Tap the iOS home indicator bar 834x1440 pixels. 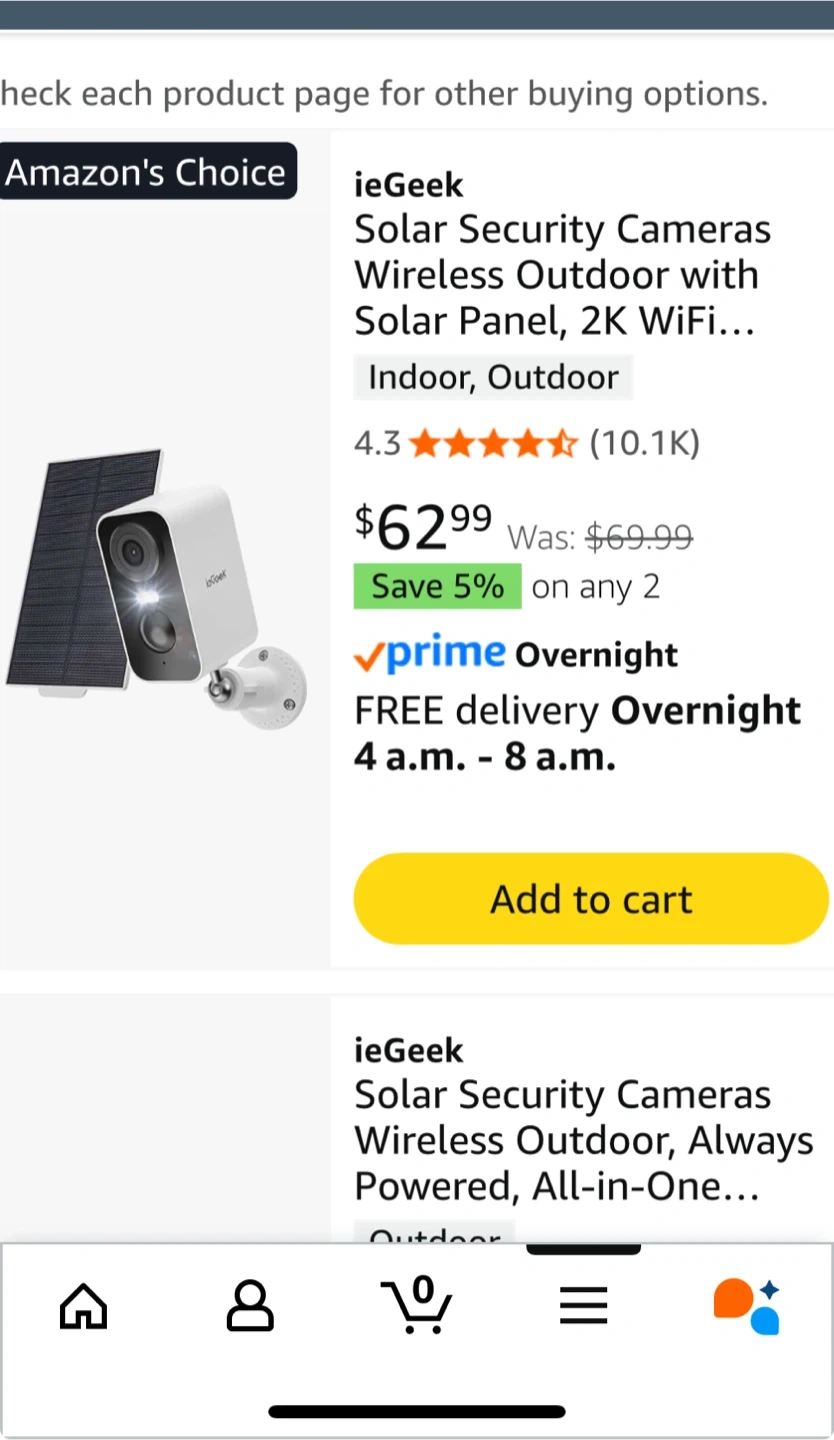tap(417, 1412)
